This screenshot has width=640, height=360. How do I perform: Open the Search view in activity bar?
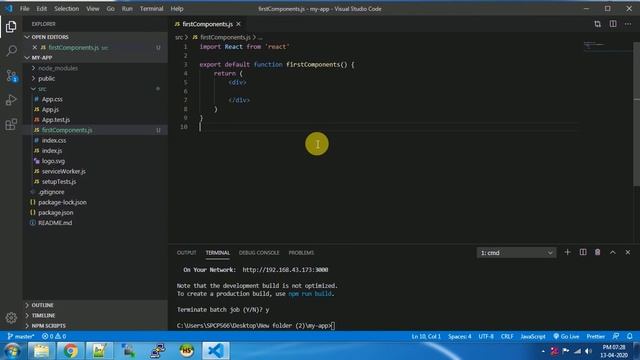[11, 51]
